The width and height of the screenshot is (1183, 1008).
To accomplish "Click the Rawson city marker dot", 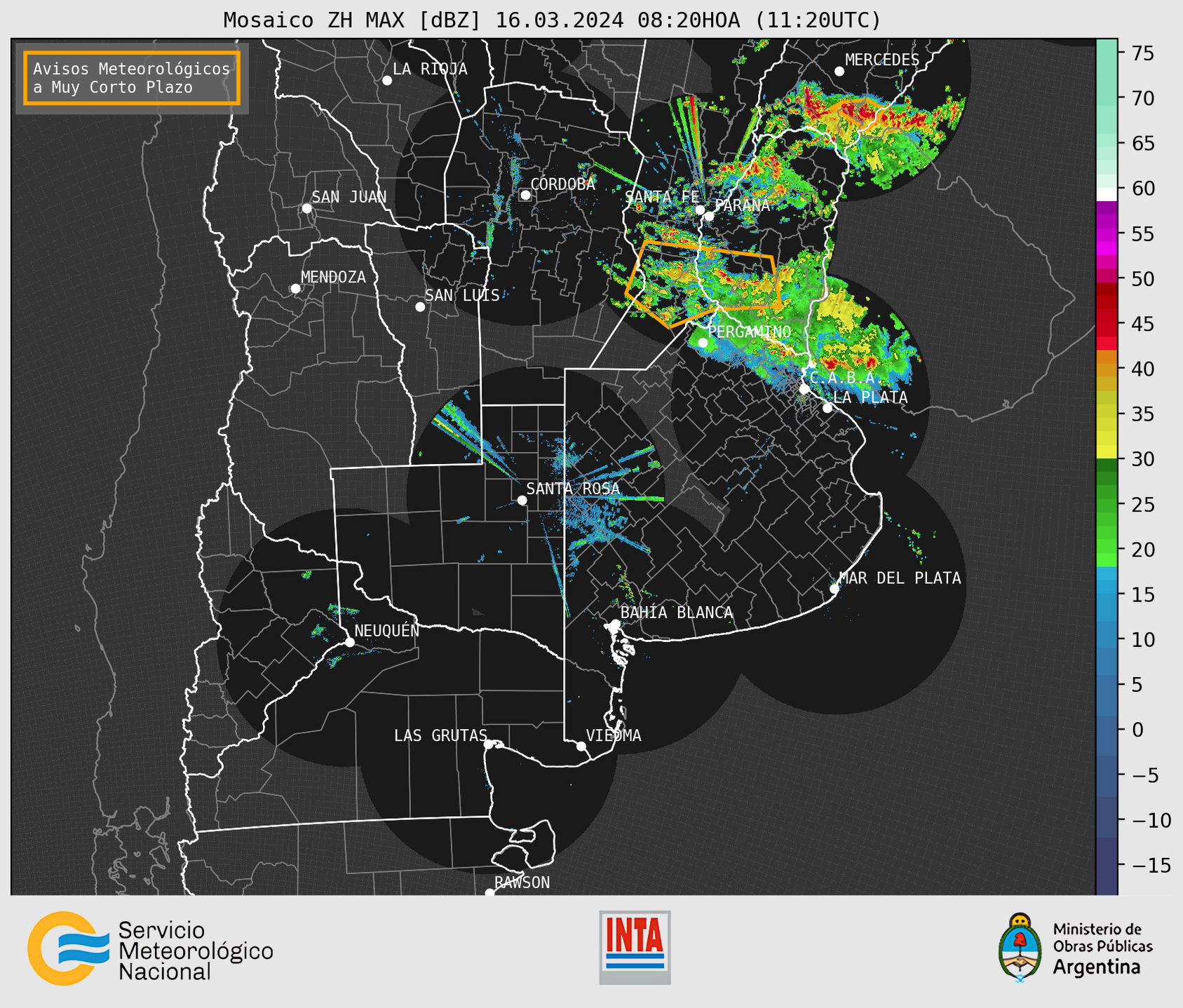I will (489, 893).
